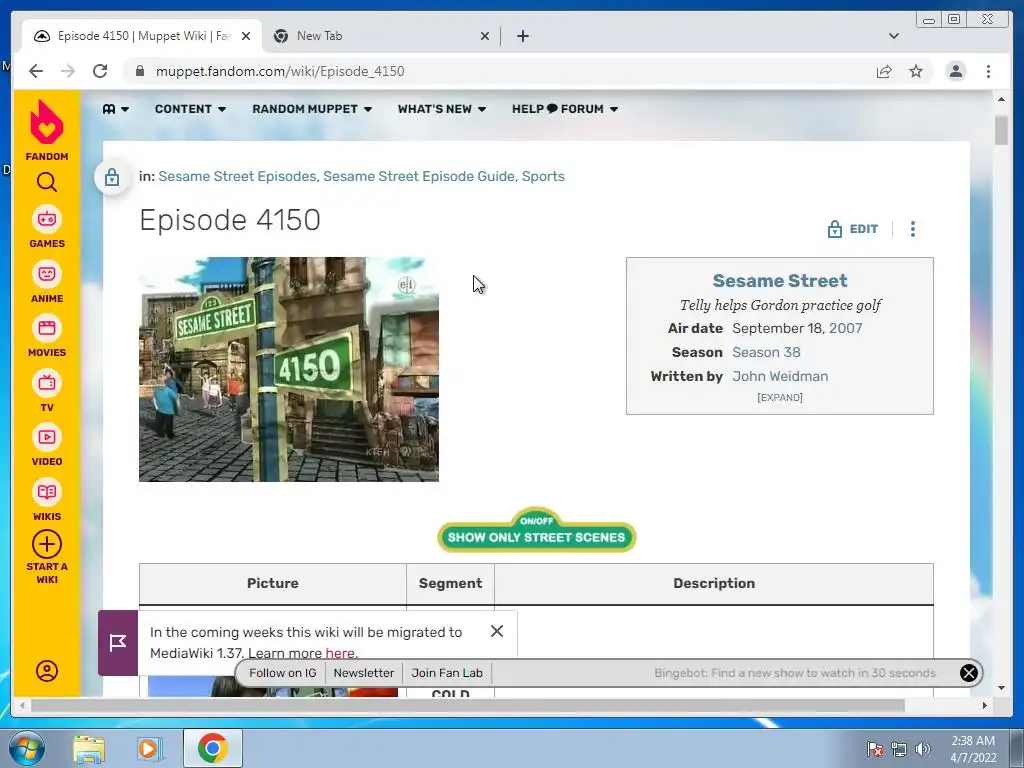Toggle Show Only Street Scenes switch
Image resolution: width=1024 pixels, height=768 pixels.
(x=536, y=530)
